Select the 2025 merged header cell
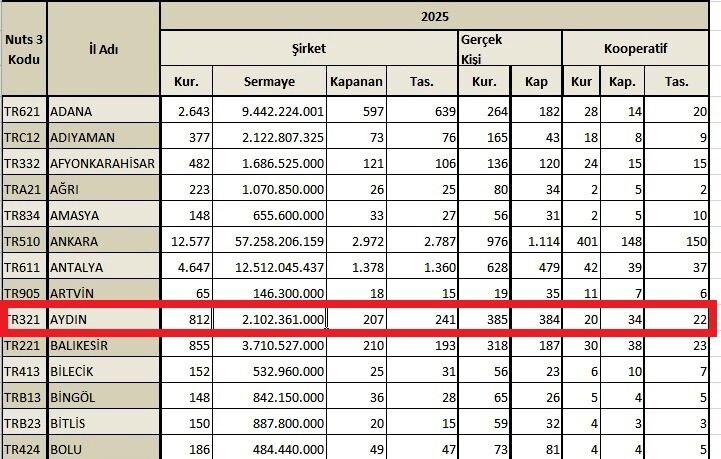 pos(435,17)
